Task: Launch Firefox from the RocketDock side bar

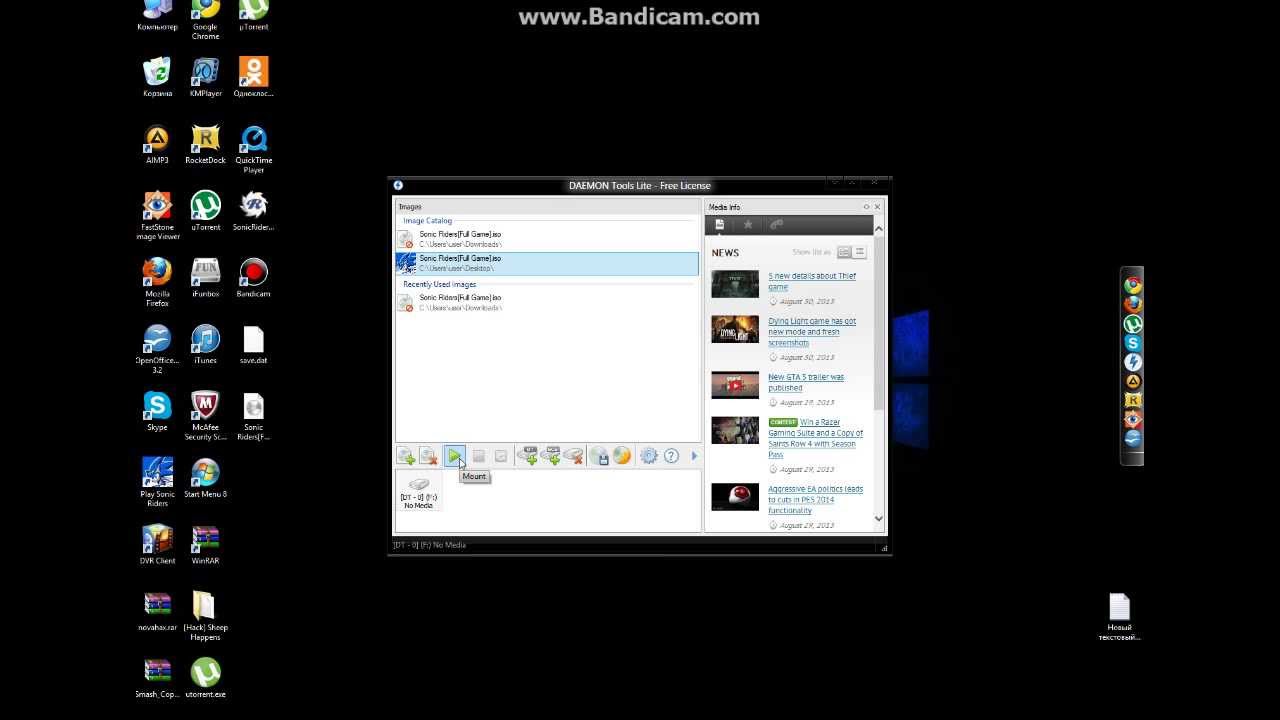Action: [x=1133, y=305]
